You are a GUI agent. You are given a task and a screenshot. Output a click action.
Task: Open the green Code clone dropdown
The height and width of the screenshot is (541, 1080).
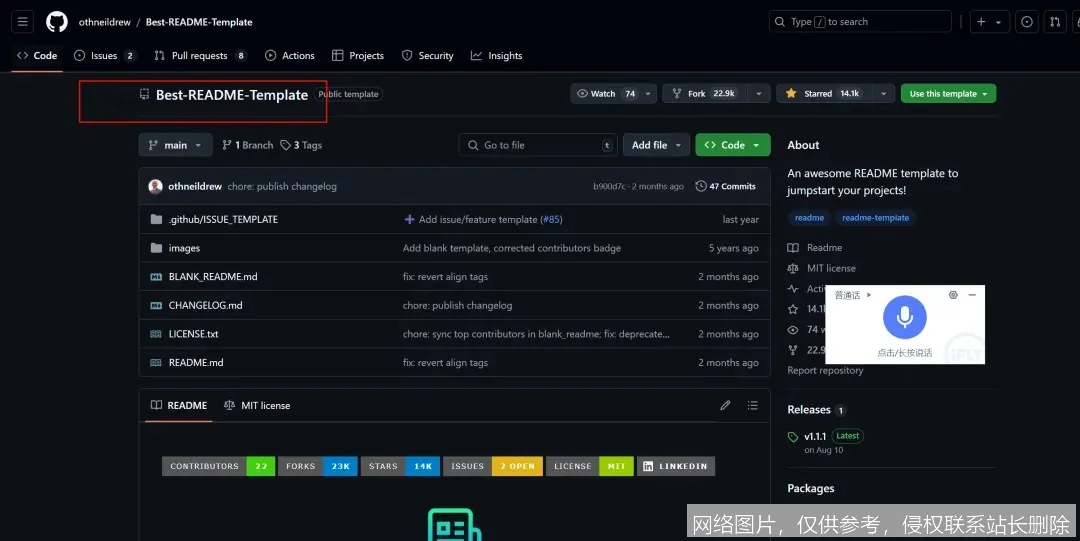tap(733, 145)
